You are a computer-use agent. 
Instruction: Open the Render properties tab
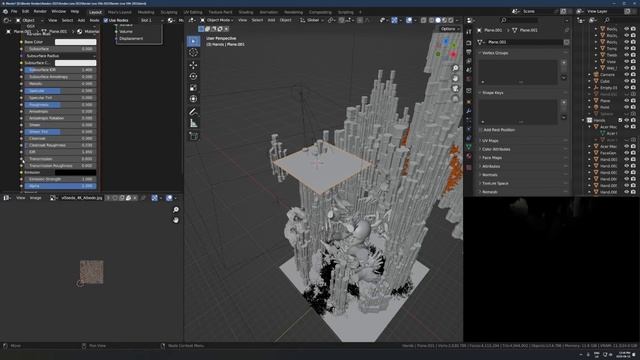[469, 43]
